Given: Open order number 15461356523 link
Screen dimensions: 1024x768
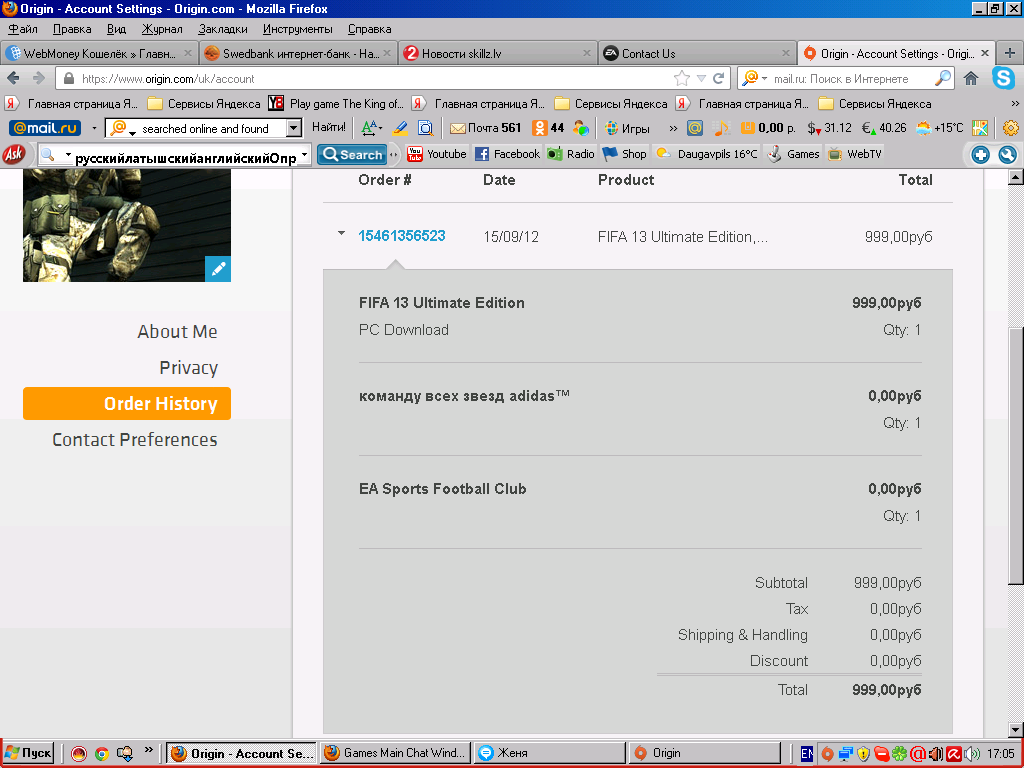Looking at the screenshot, I should (402, 236).
